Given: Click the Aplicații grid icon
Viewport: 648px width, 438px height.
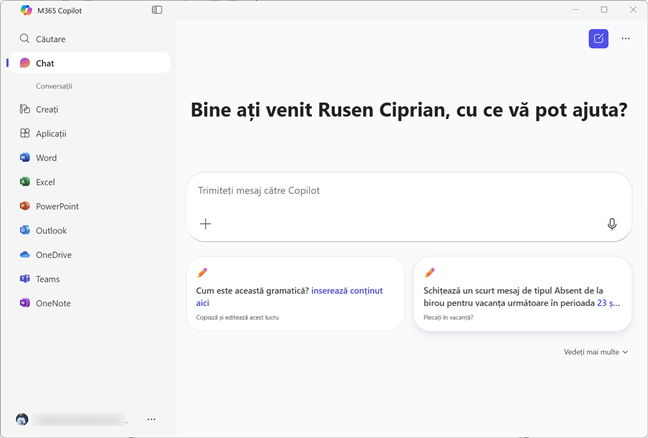Looking at the screenshot, I should (25, 133).
